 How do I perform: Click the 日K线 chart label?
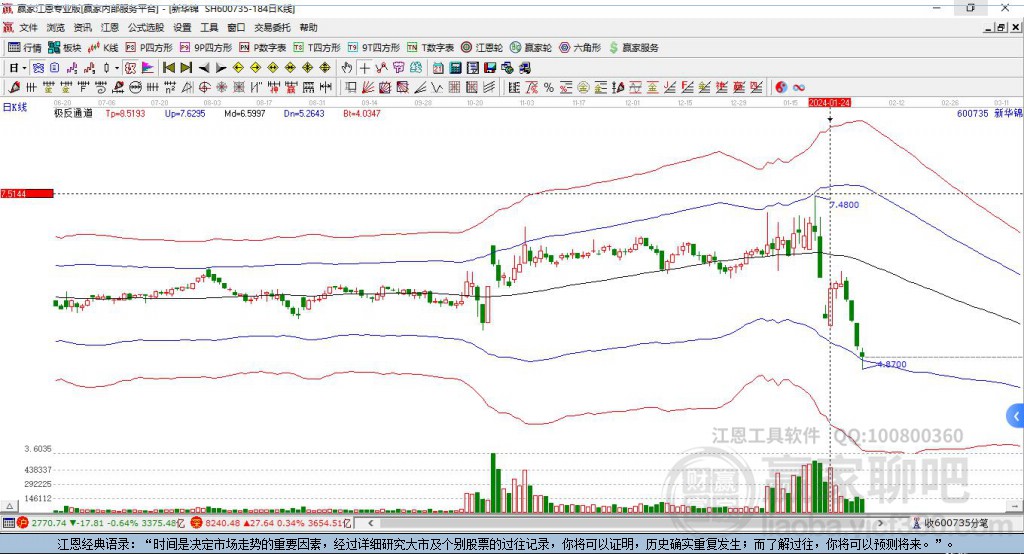15,108
